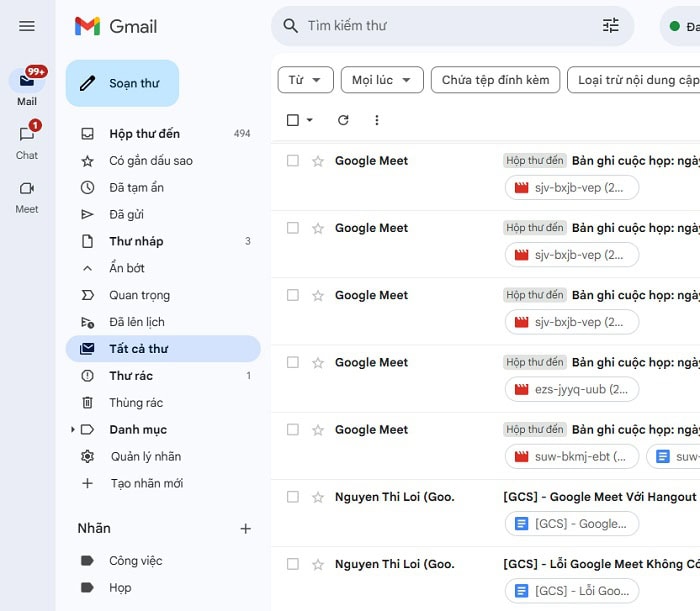Viewport: 700px width, 611px height.
Task: Collapse the 'Ẩn bớt' sidebar section
Action: 126,268
